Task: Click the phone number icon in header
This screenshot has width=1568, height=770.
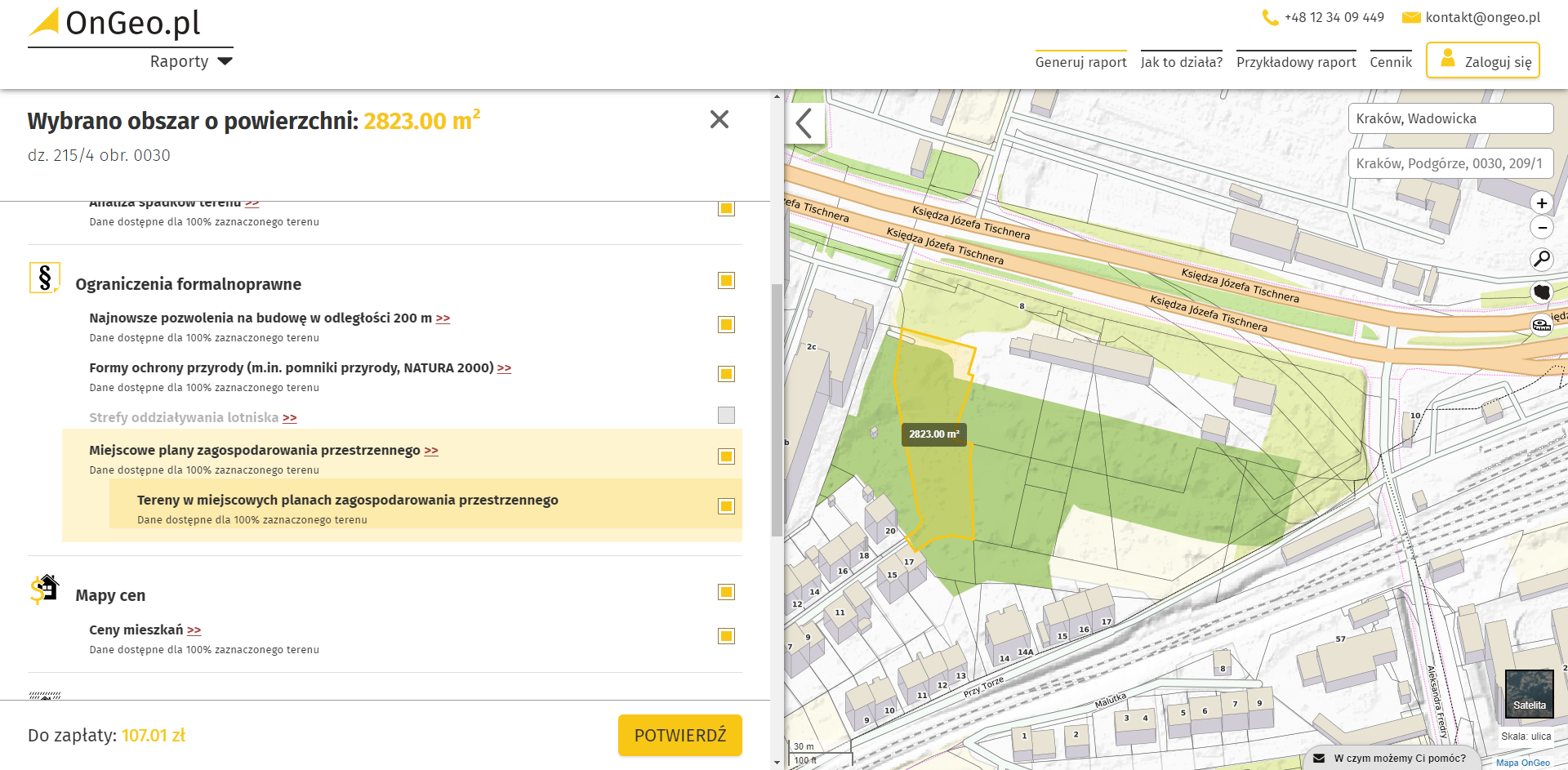Action: 1270,17
